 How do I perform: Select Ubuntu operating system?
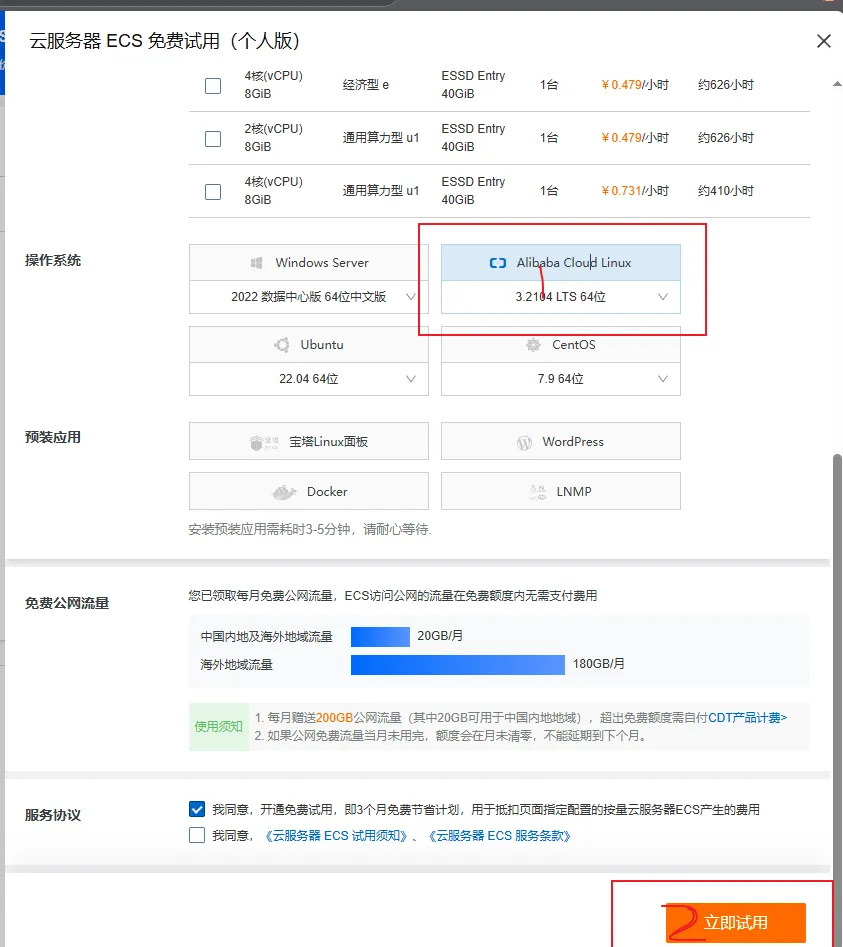tap(309, 345)
